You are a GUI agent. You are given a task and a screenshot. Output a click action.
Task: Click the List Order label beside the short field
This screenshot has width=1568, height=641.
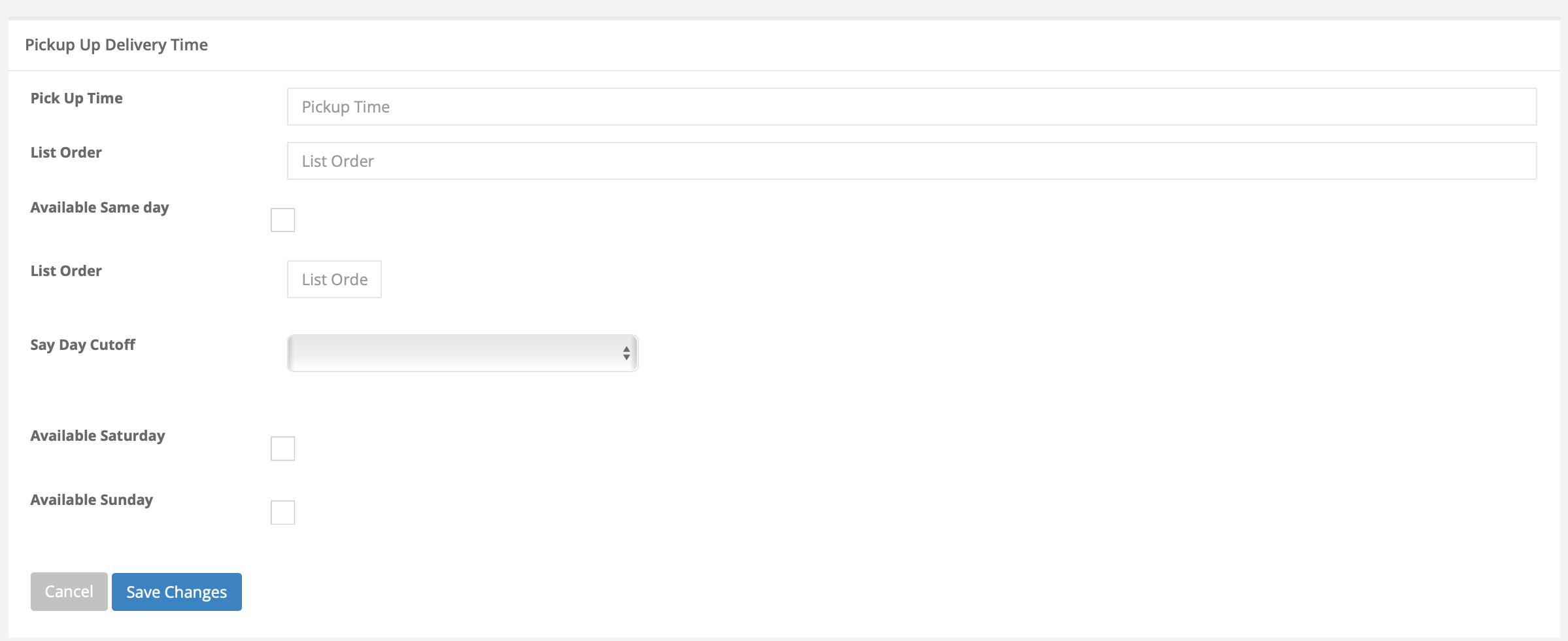tap(66, 271)
